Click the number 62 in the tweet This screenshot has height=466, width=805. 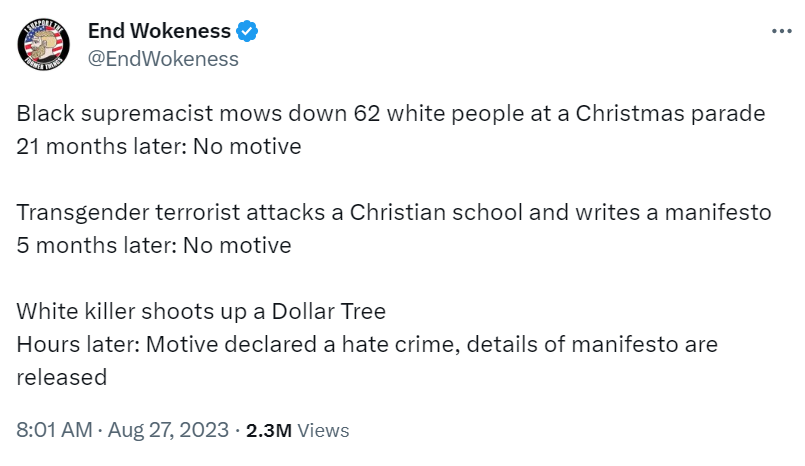[367, 113]
